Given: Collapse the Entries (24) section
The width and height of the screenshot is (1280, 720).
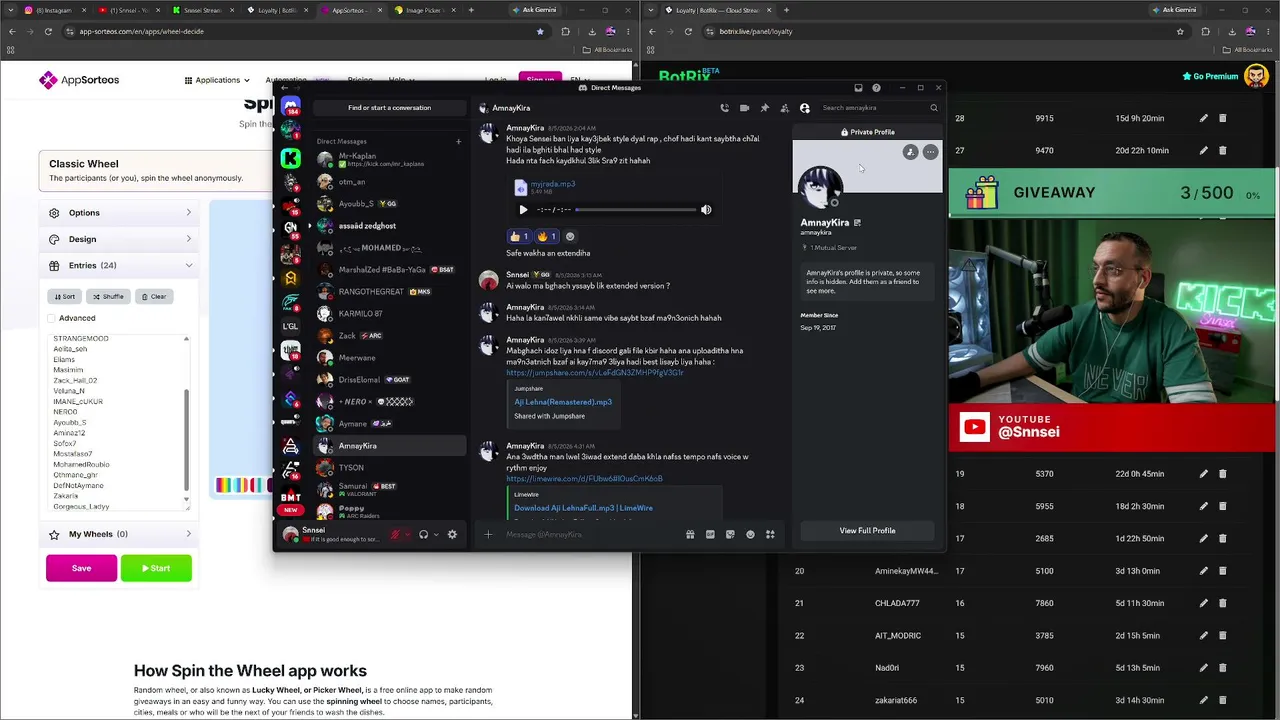Looking at the screenshot, I should click(x=119, y=266).
